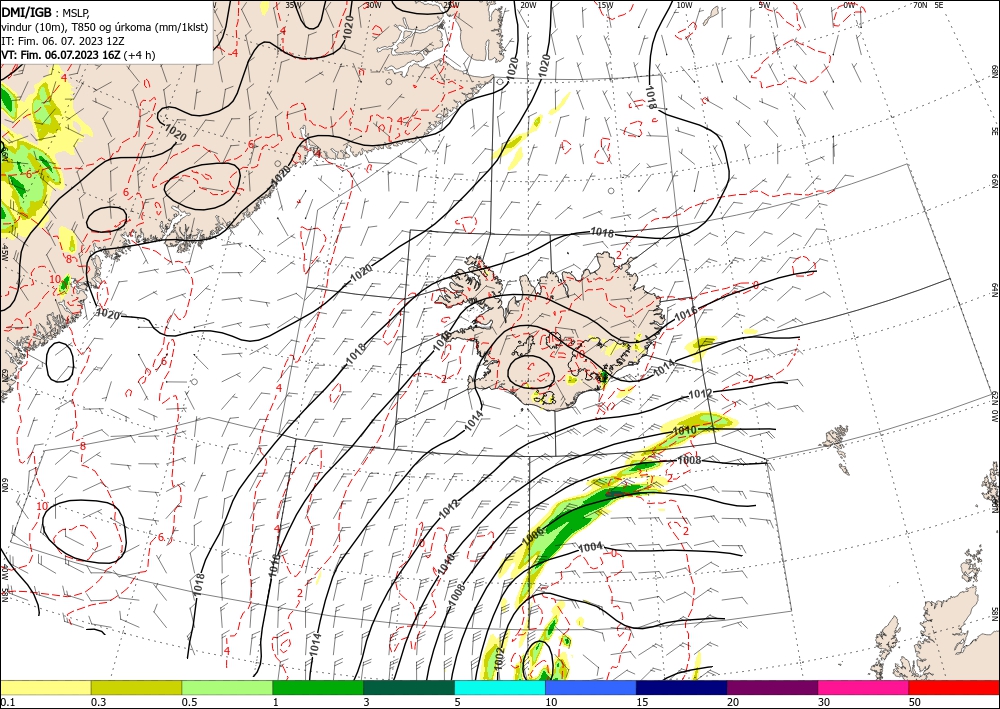Click the 'IT: Fim. 06. 07. 2023 12Z' line
The width and height of the screenshot is (1000, 709).
(62, 41)
